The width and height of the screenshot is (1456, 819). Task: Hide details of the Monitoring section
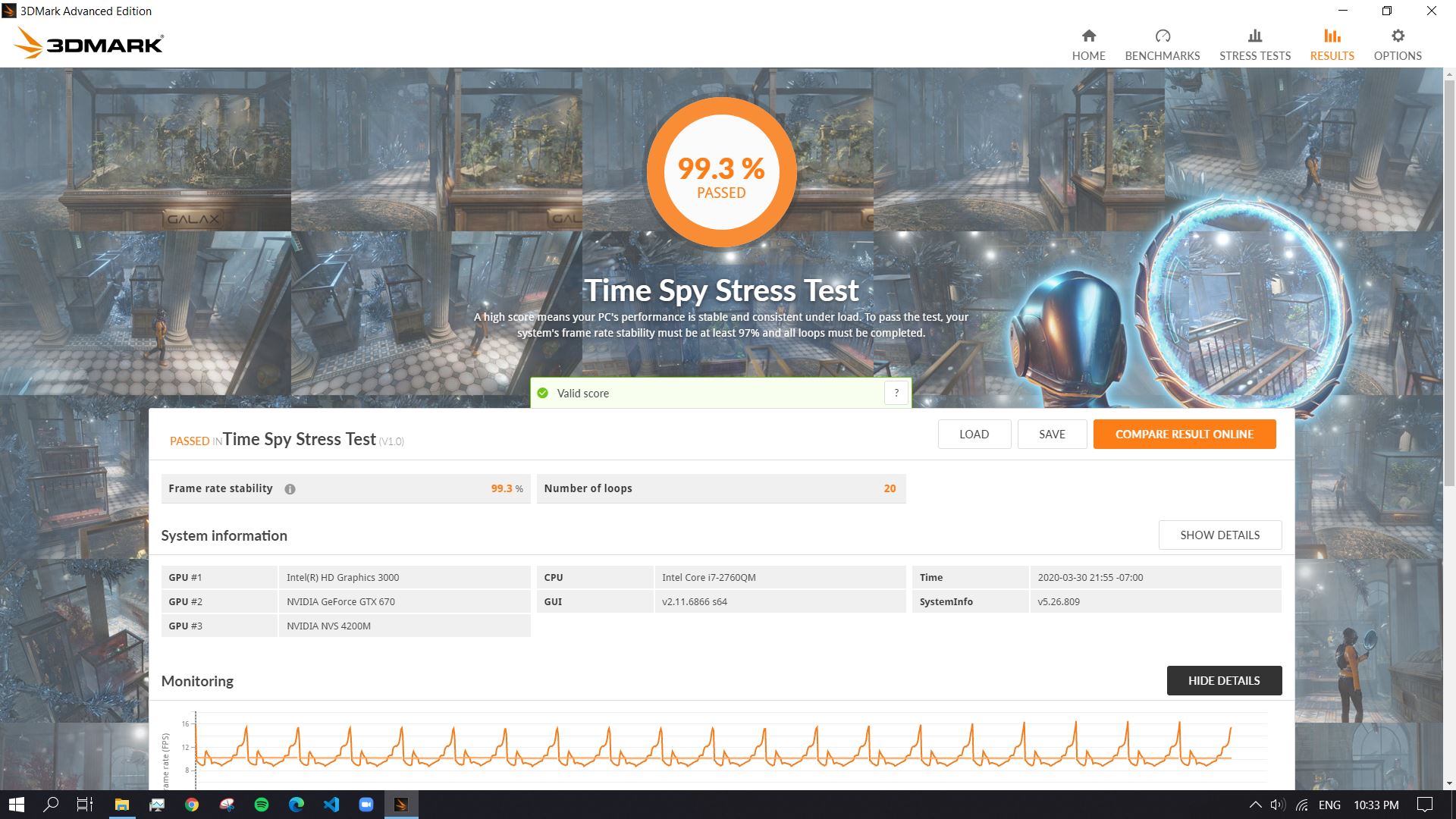pos(1223,680)
